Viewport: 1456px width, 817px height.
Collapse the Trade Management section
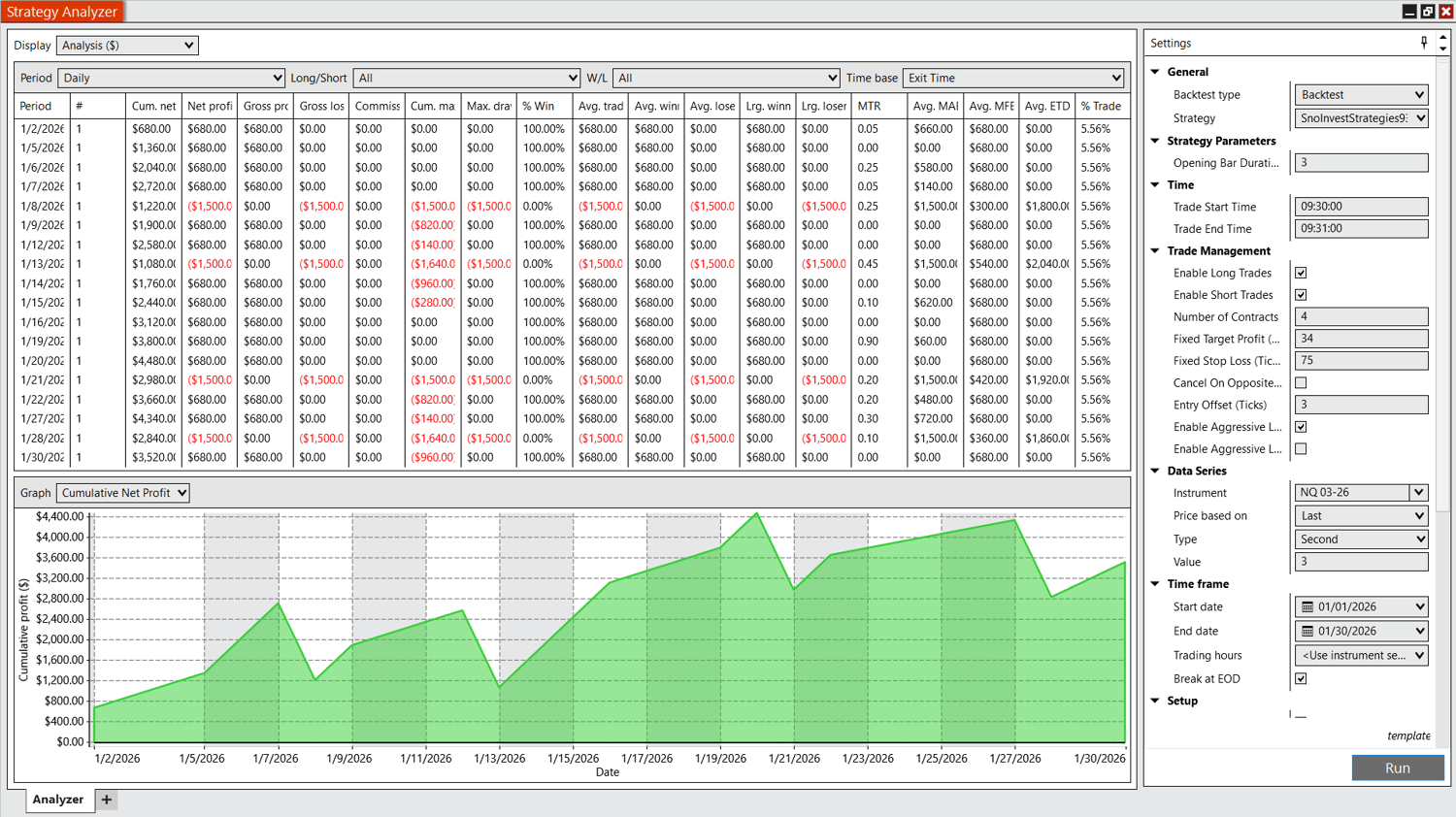click(1155, 250)
